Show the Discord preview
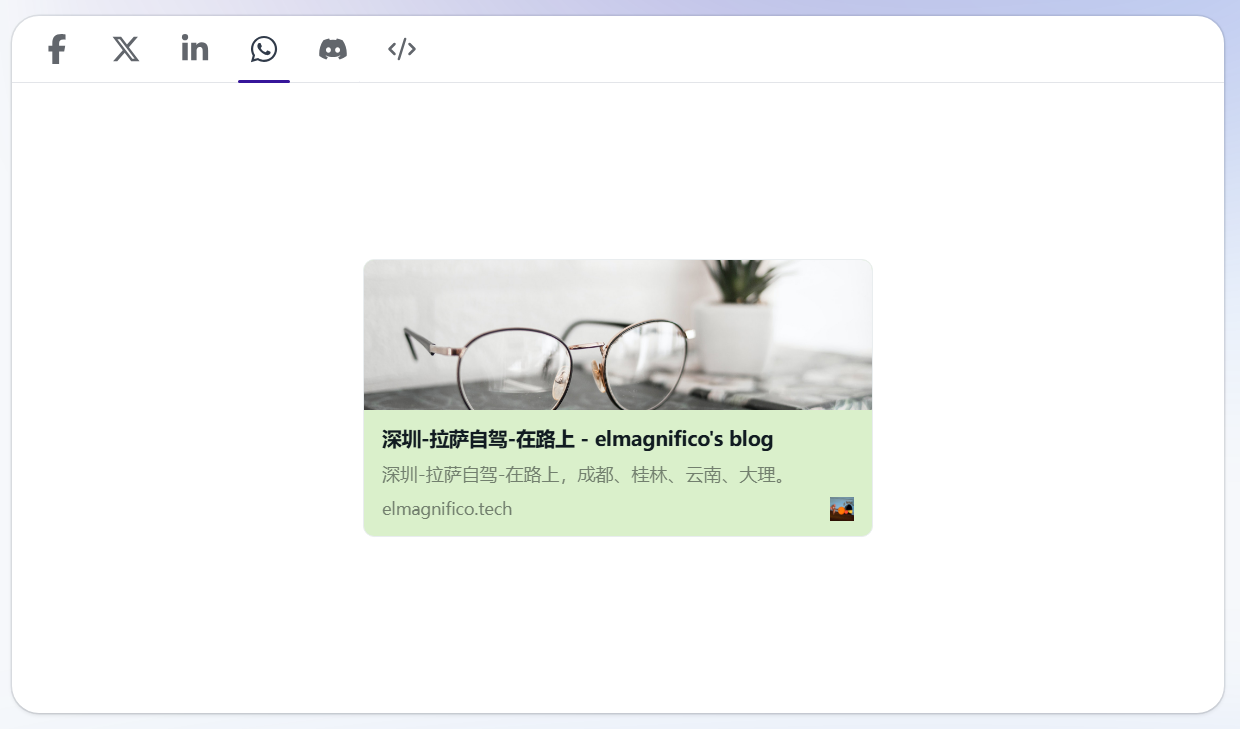1240x729 pixels. [x=333, y=49]
